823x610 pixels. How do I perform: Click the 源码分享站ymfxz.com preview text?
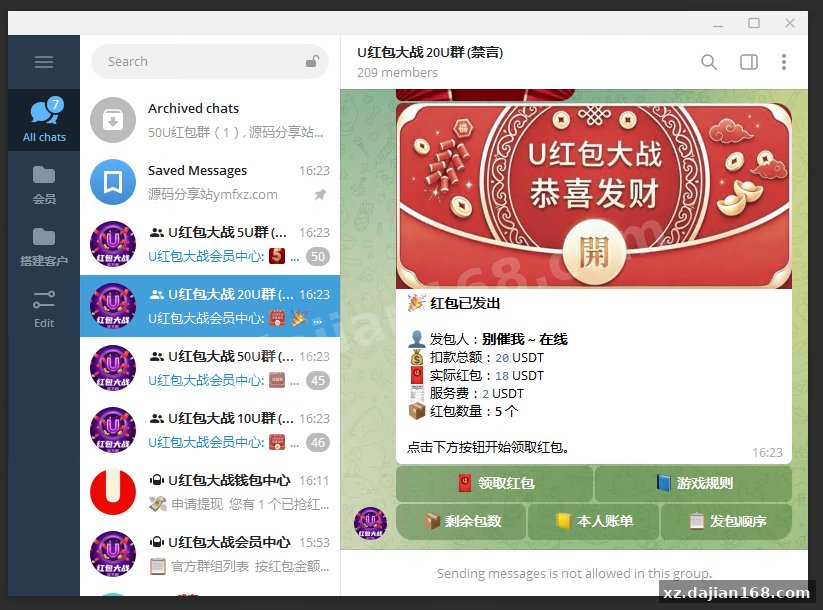213,195
